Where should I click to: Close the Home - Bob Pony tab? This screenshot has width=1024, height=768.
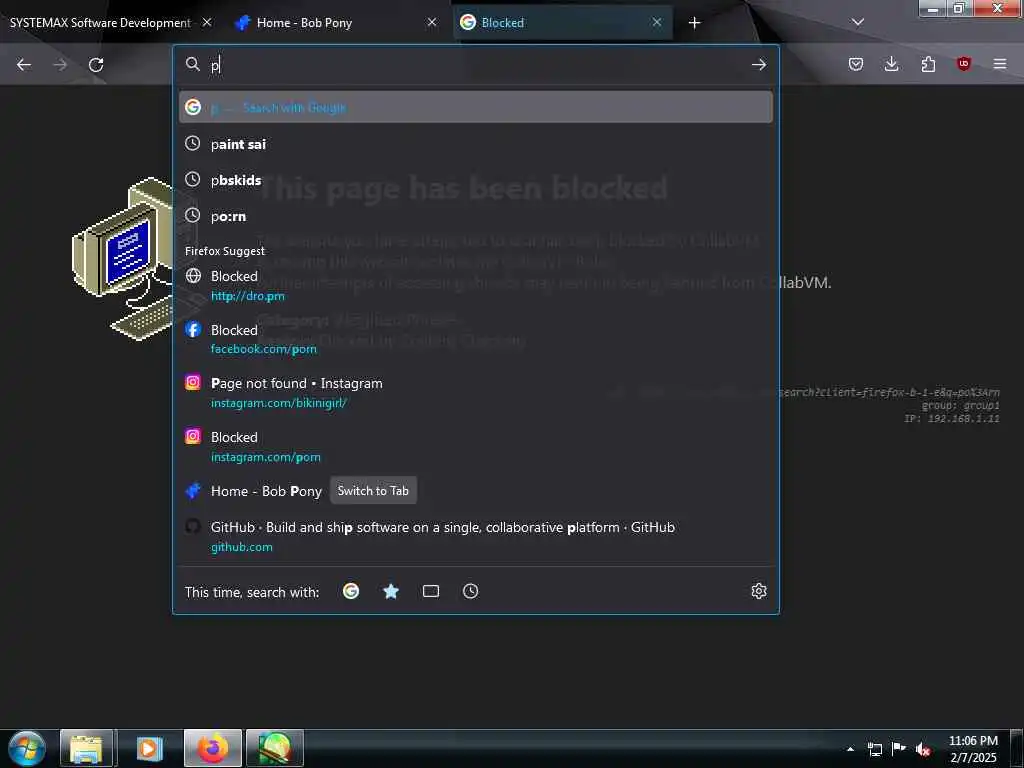432,22
